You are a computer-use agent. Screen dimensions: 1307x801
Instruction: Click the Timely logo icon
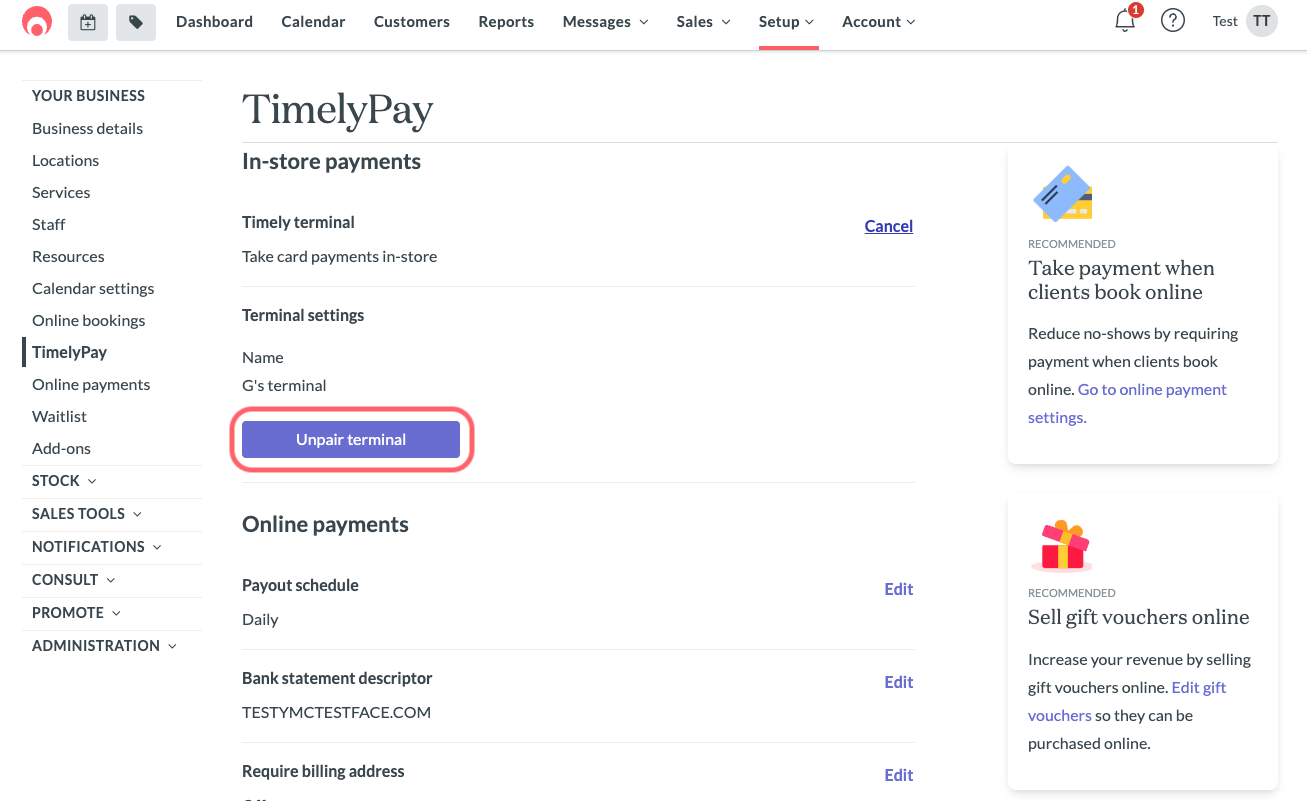click(37, 21)
